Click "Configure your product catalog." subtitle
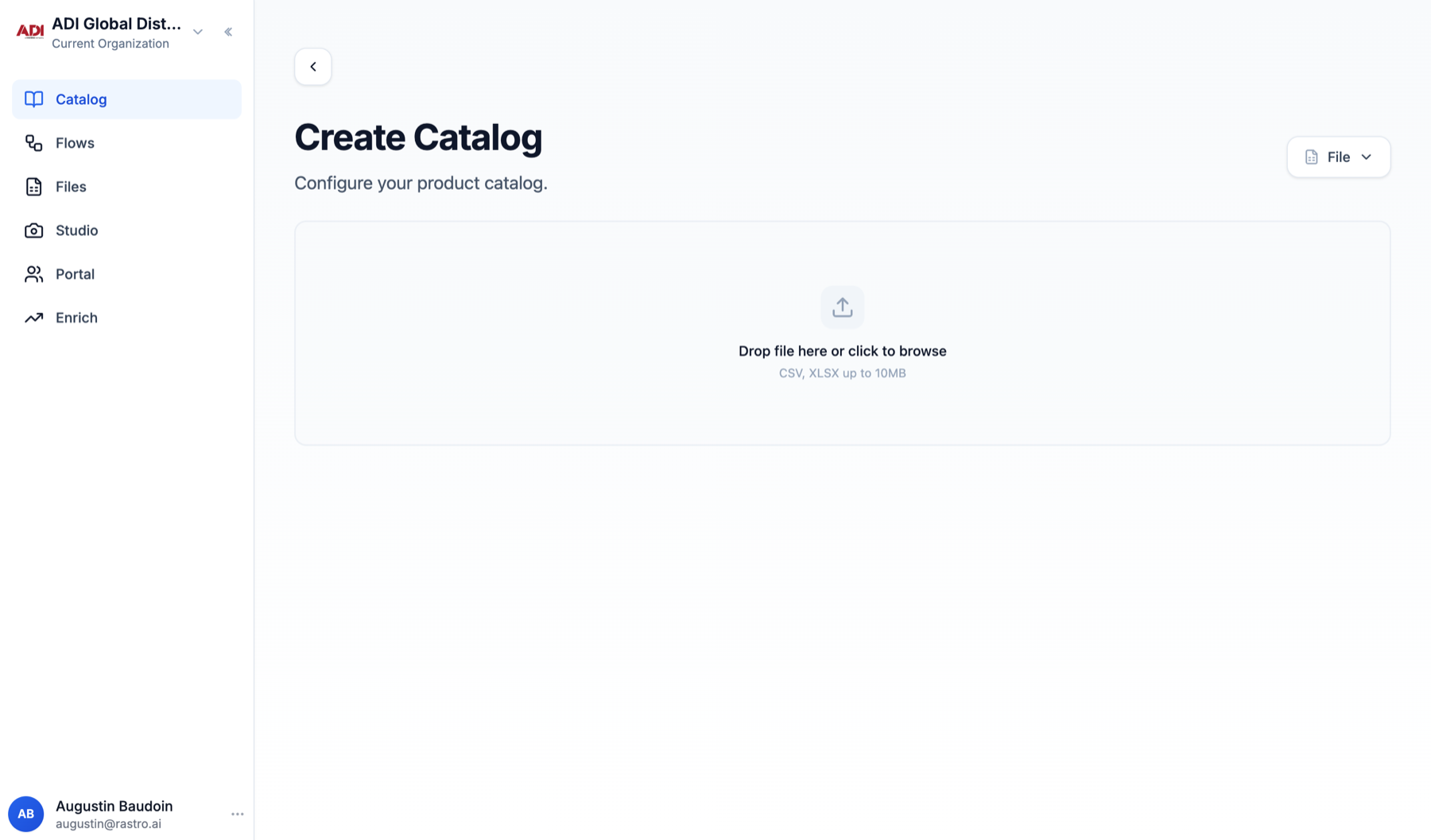The image size is (1431, 840). pos(421,184)
